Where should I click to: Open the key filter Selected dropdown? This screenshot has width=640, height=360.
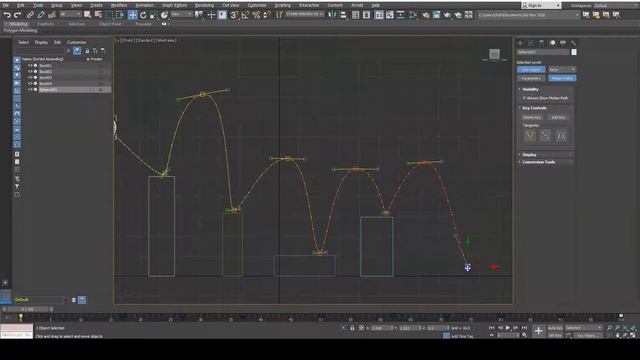pos(584,328)
